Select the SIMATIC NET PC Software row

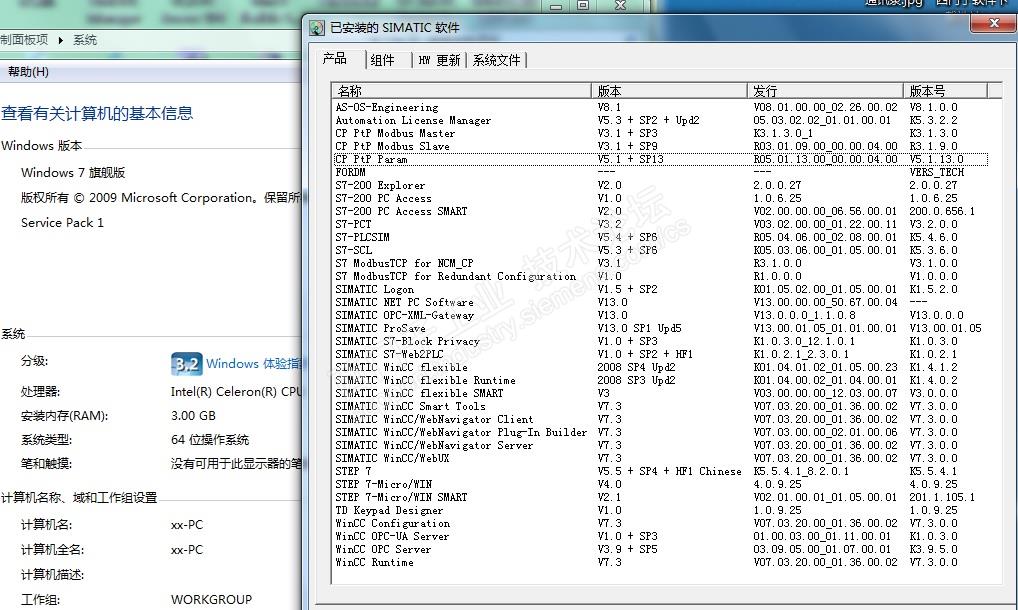point(660,302)
